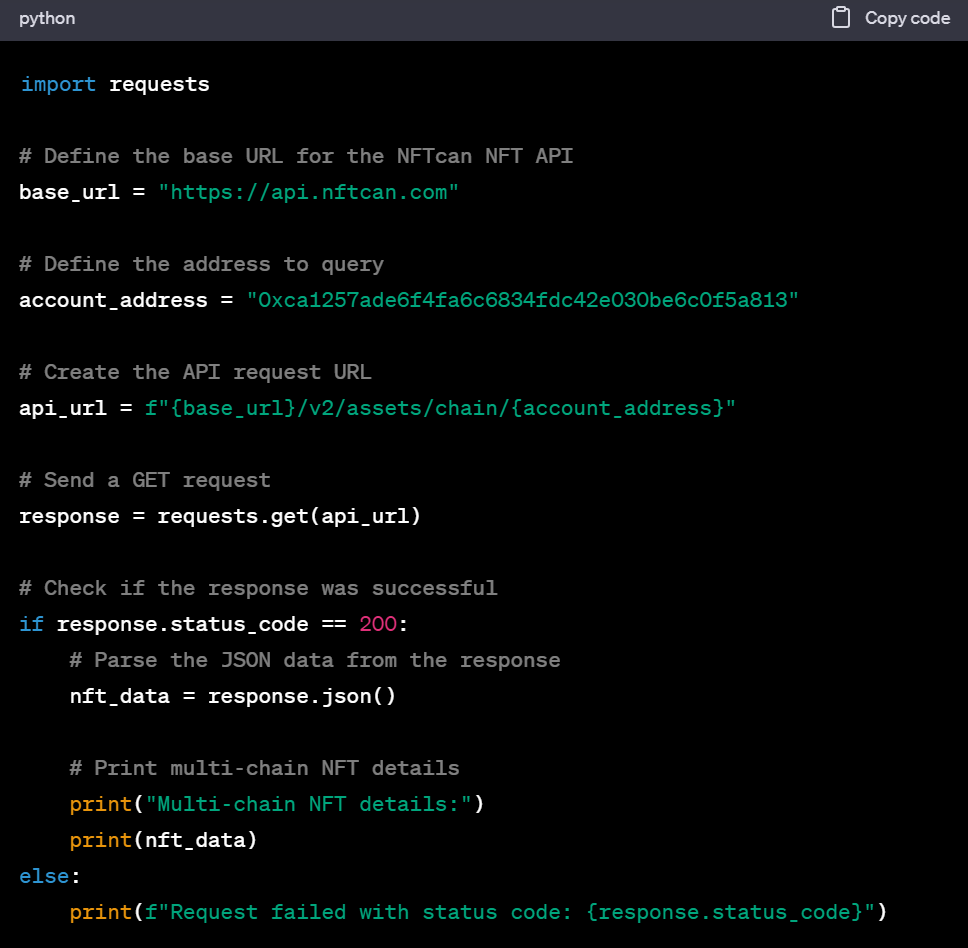This screenshot has height=948, width=968.
Task: Click the code block header bar
Action: click(x=484, y=17)
